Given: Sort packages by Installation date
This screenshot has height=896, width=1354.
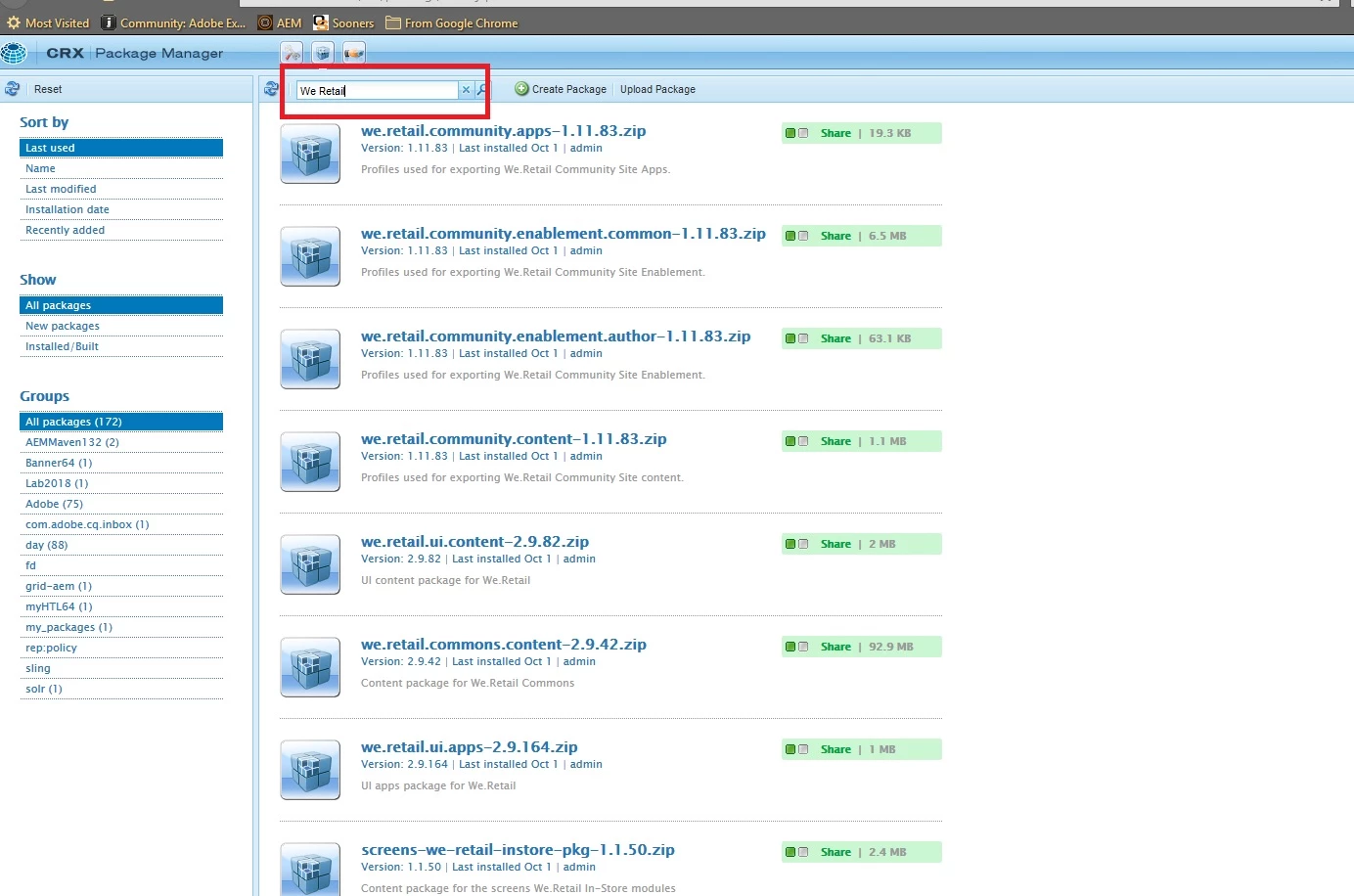Looking at the screenshot, I should [x=121, y=209].
